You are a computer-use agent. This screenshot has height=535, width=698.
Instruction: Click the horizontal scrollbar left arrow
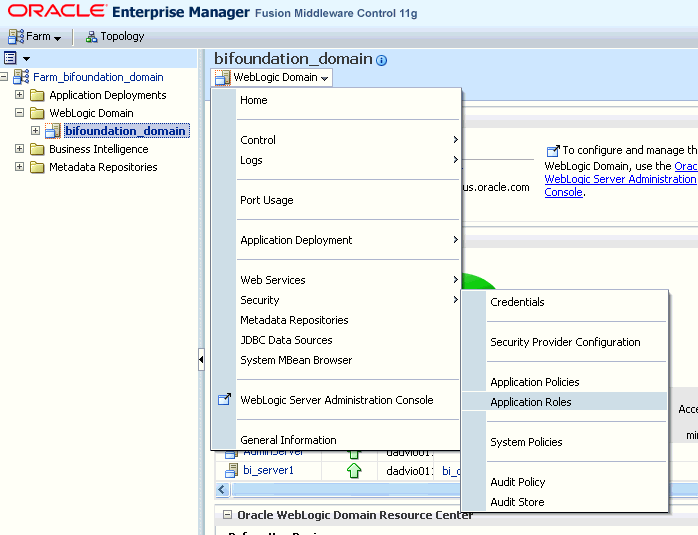point(222,490)
